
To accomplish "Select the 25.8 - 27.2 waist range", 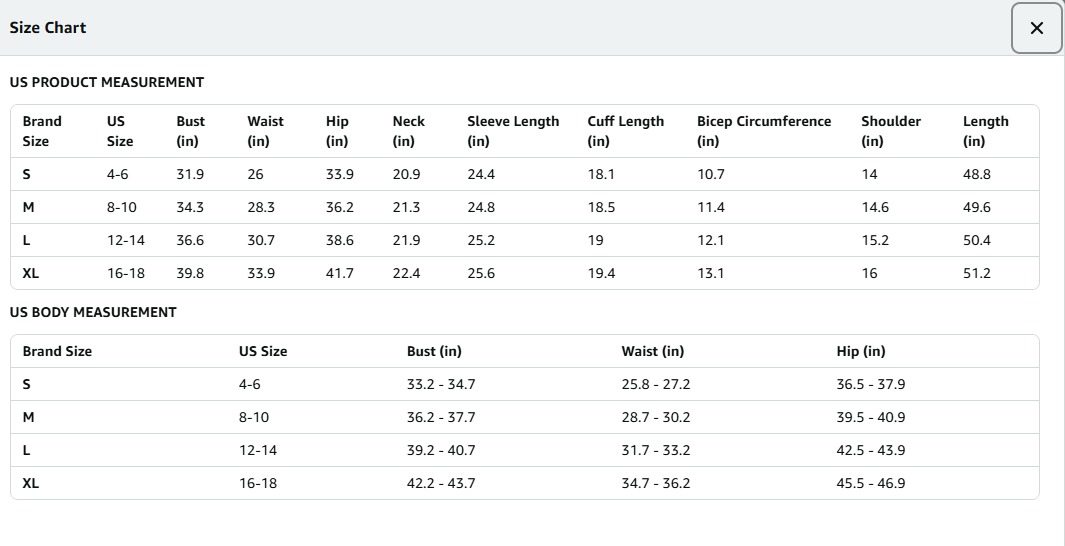I will (x=656, y=384).
